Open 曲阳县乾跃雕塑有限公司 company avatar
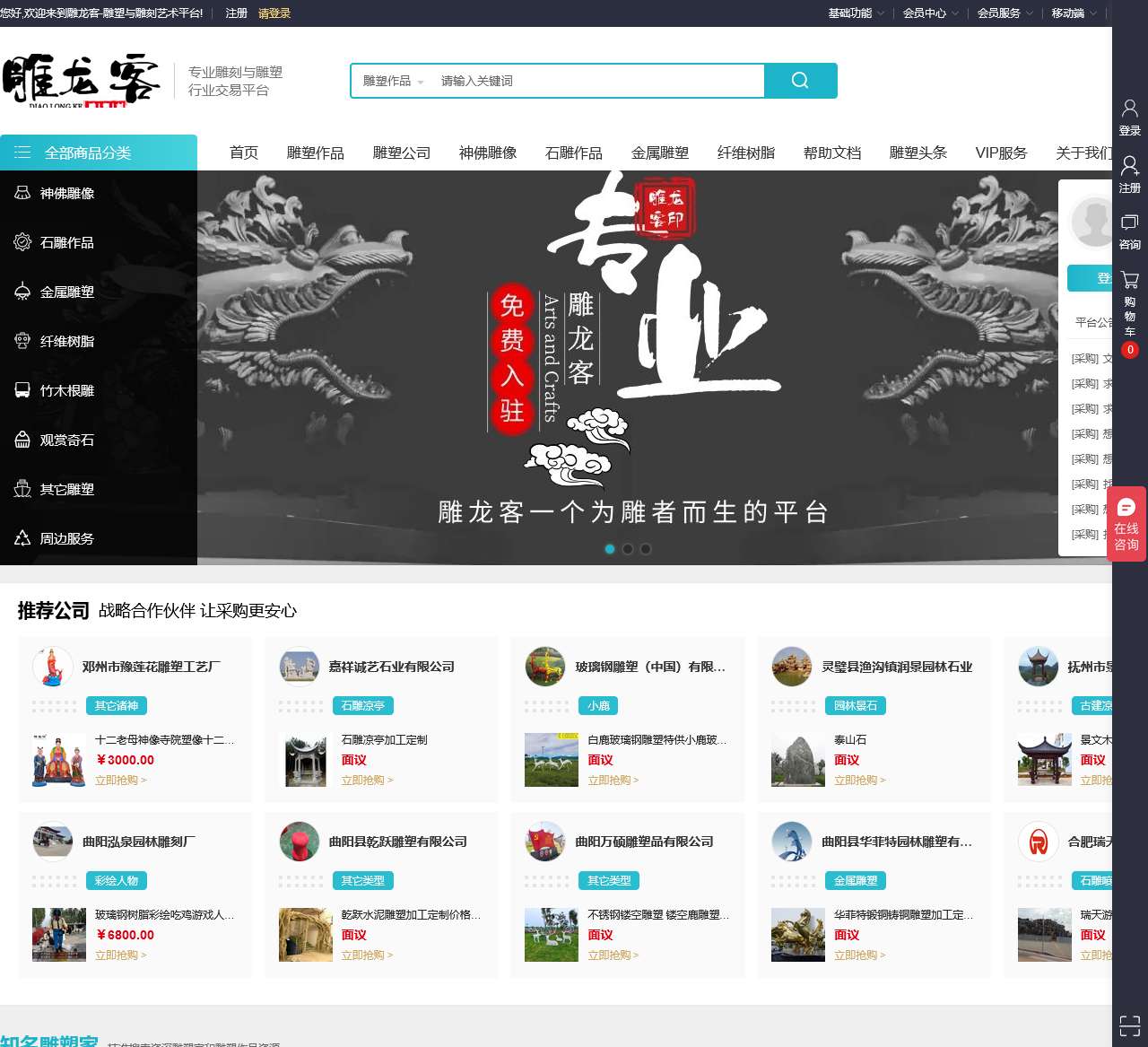The height and width of the screenshot is (1047, 1148). (x=300, y=842)
